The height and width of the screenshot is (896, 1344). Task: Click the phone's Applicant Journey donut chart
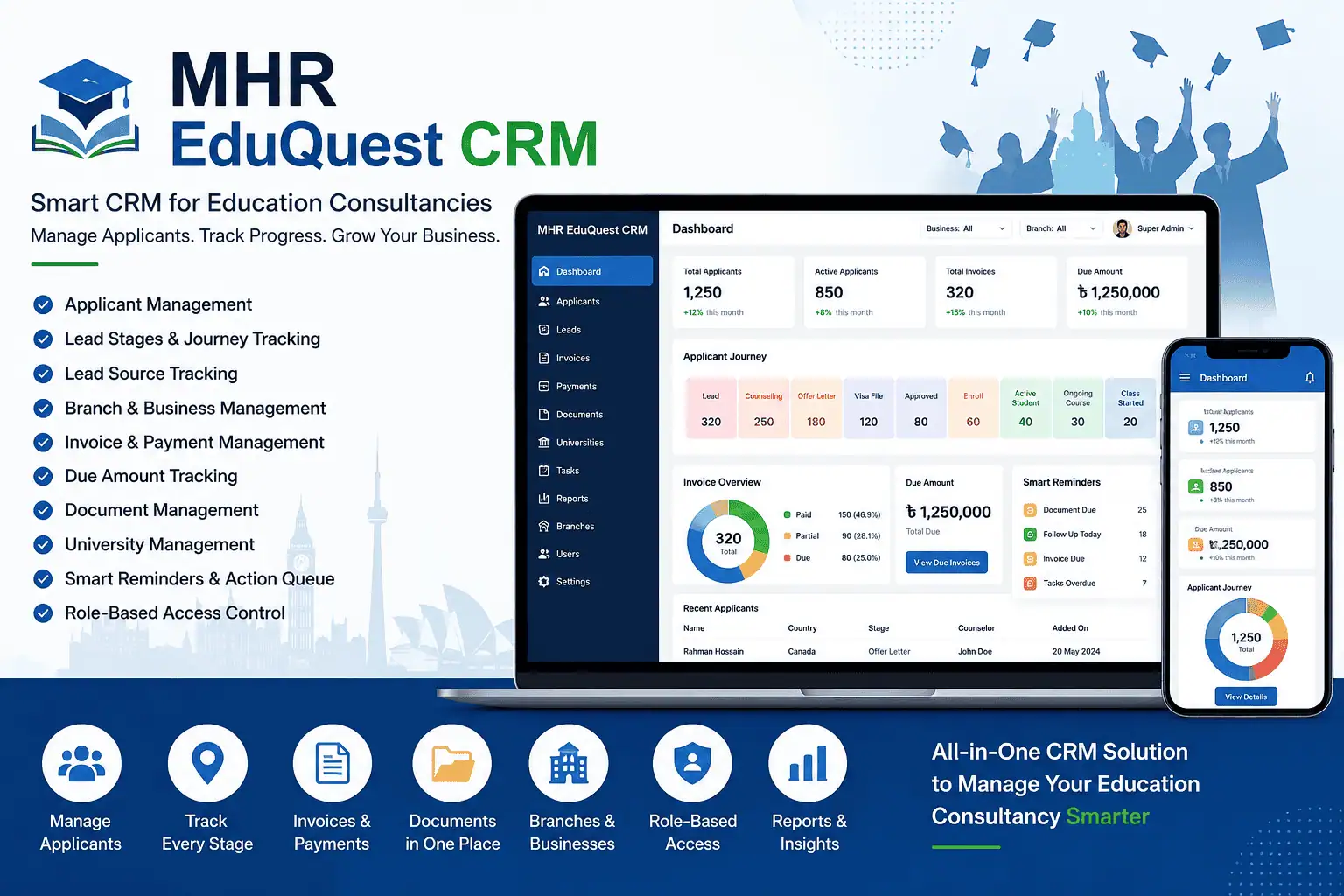1246,640
